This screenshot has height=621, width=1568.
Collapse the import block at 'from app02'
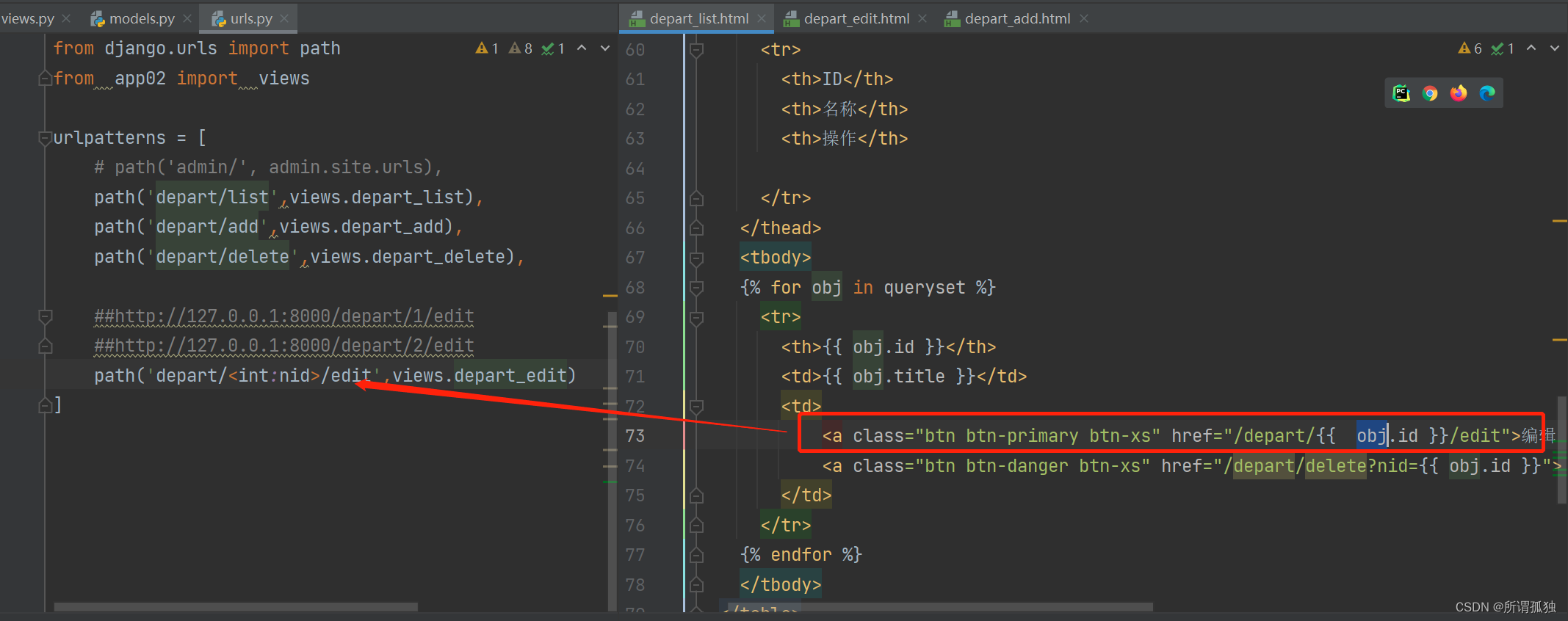pos(45,79)
